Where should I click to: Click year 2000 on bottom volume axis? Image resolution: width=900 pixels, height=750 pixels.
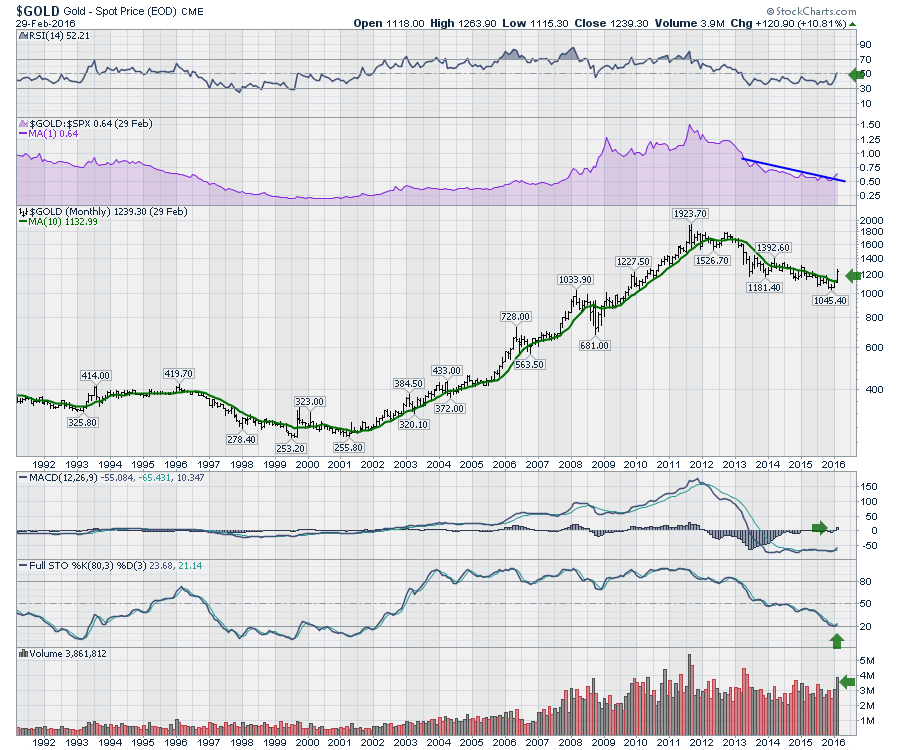pyautogui.click(x=308, y=742)
